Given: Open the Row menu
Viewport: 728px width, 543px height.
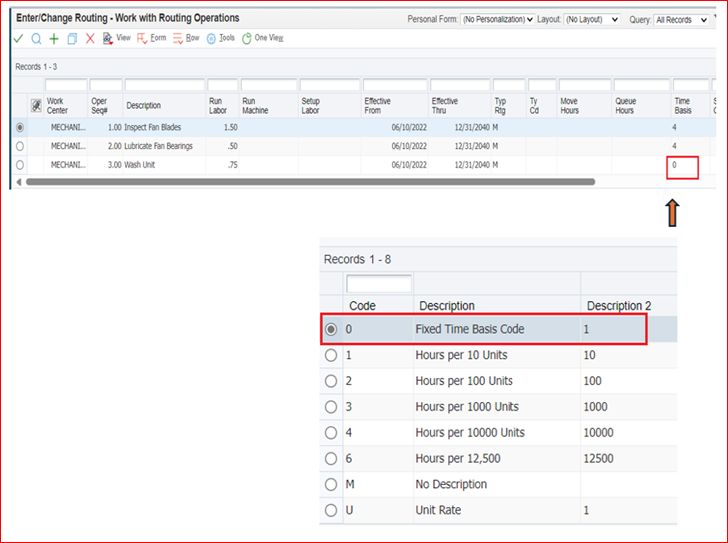Looking at the screenshot, I should (186, 38).
